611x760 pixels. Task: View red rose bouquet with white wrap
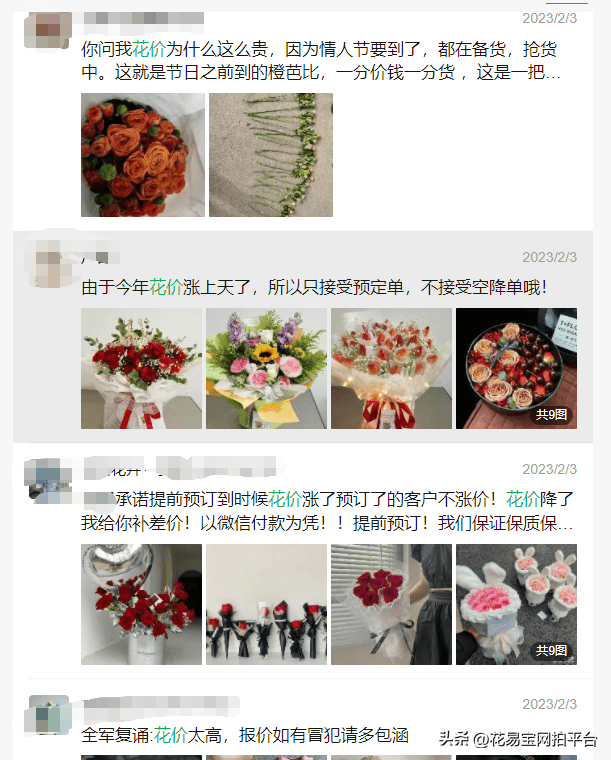pyautogui.click(x=141, y=368)
